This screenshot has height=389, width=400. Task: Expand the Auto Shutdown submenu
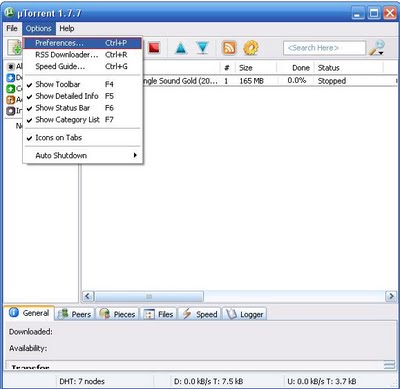(x=83, y=155)
